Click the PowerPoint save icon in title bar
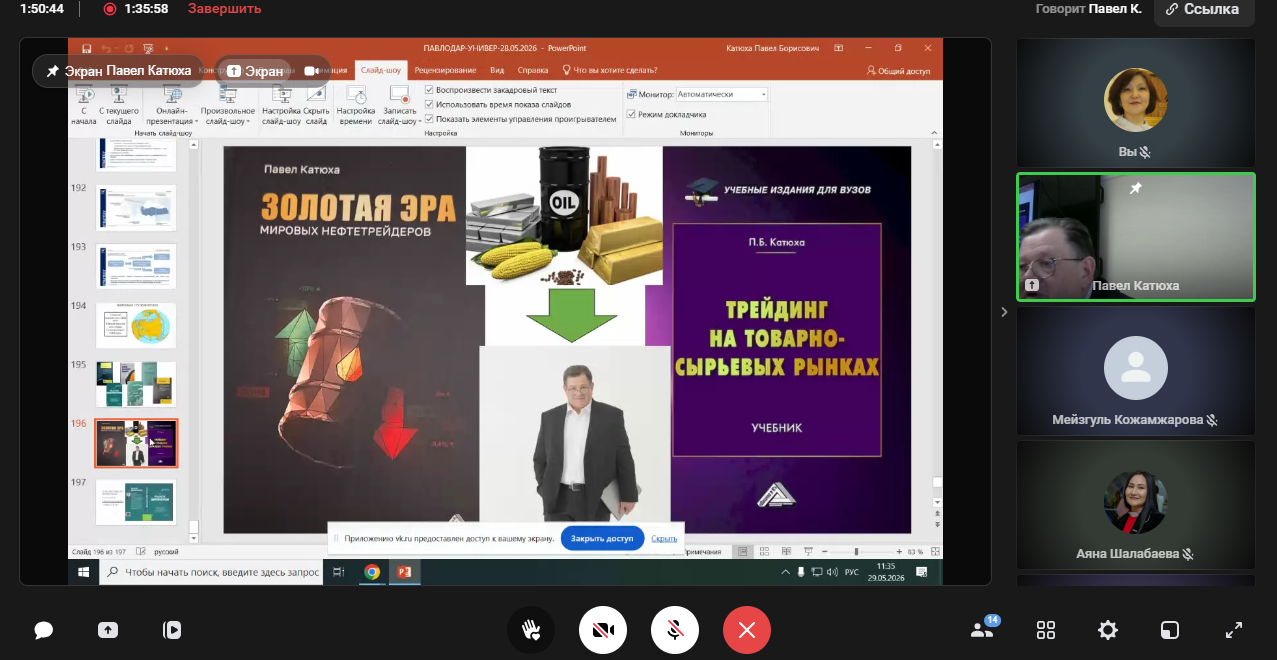The height and width of the screenshot is (660, 1277). (87, 48)
